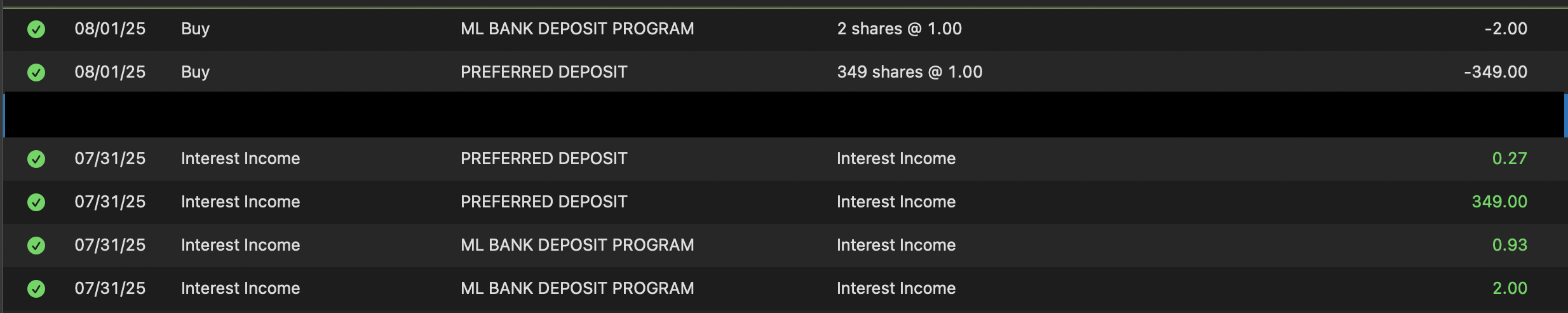Click green checkmark on ML BANK Buy row
Screen dimensions: 1568x313
point(36,29)
